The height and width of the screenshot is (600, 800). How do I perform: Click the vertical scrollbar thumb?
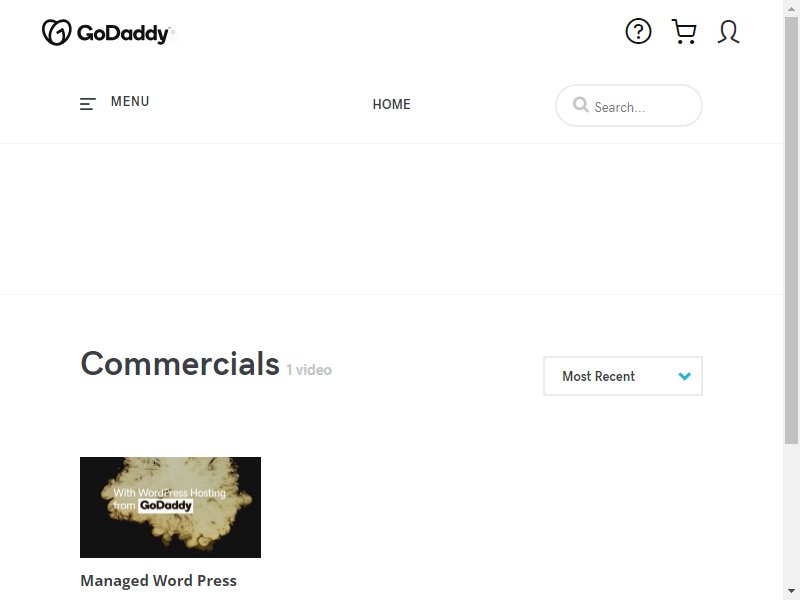791,230
